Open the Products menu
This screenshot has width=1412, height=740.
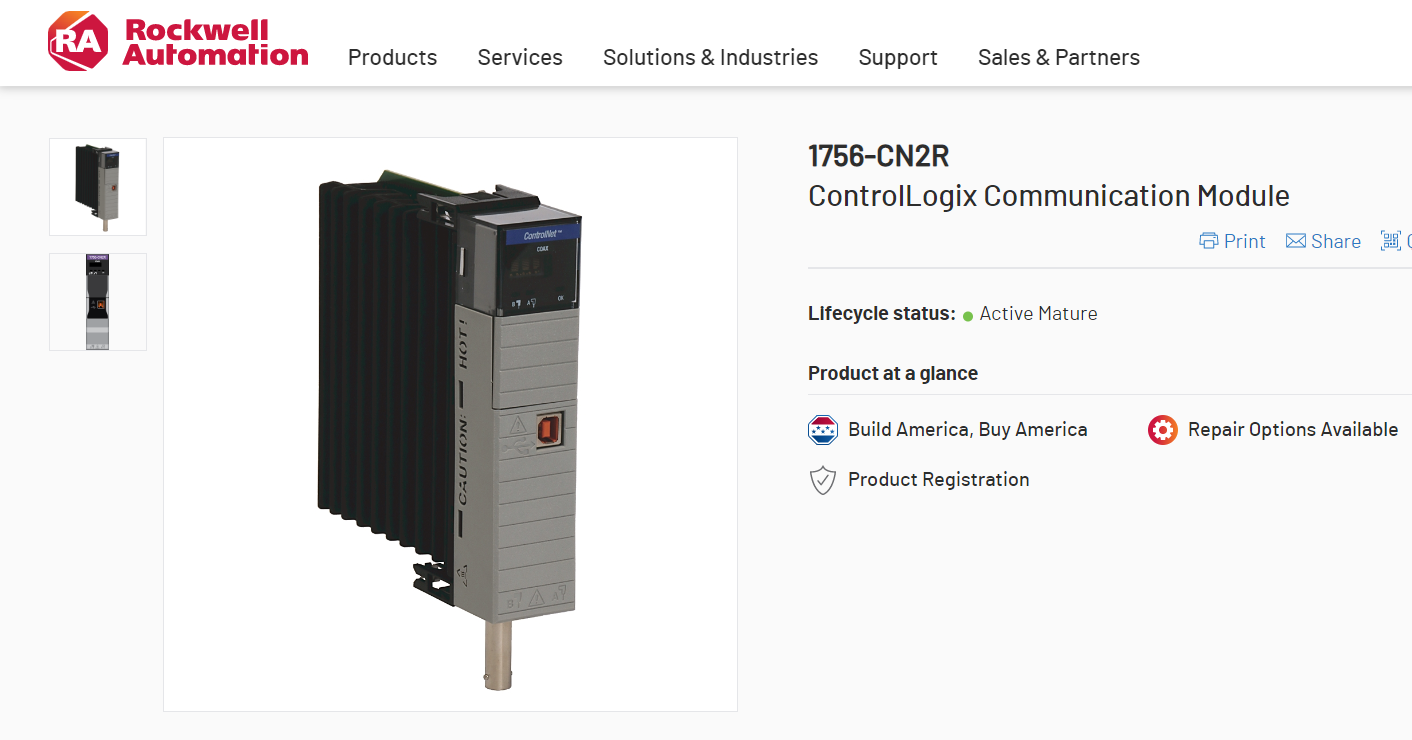(x=392, y=57)
